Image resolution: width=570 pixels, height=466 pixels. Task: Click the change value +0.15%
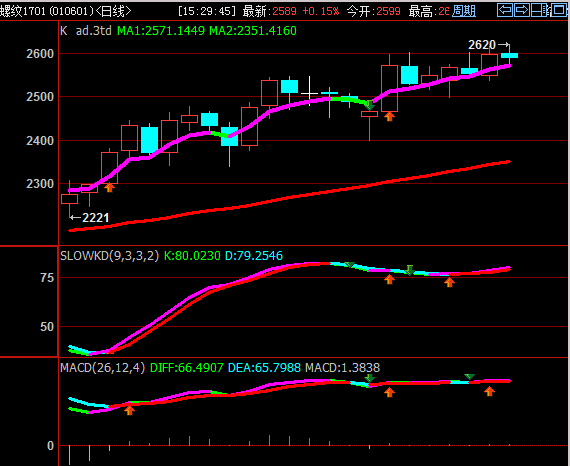coord(321,11)
